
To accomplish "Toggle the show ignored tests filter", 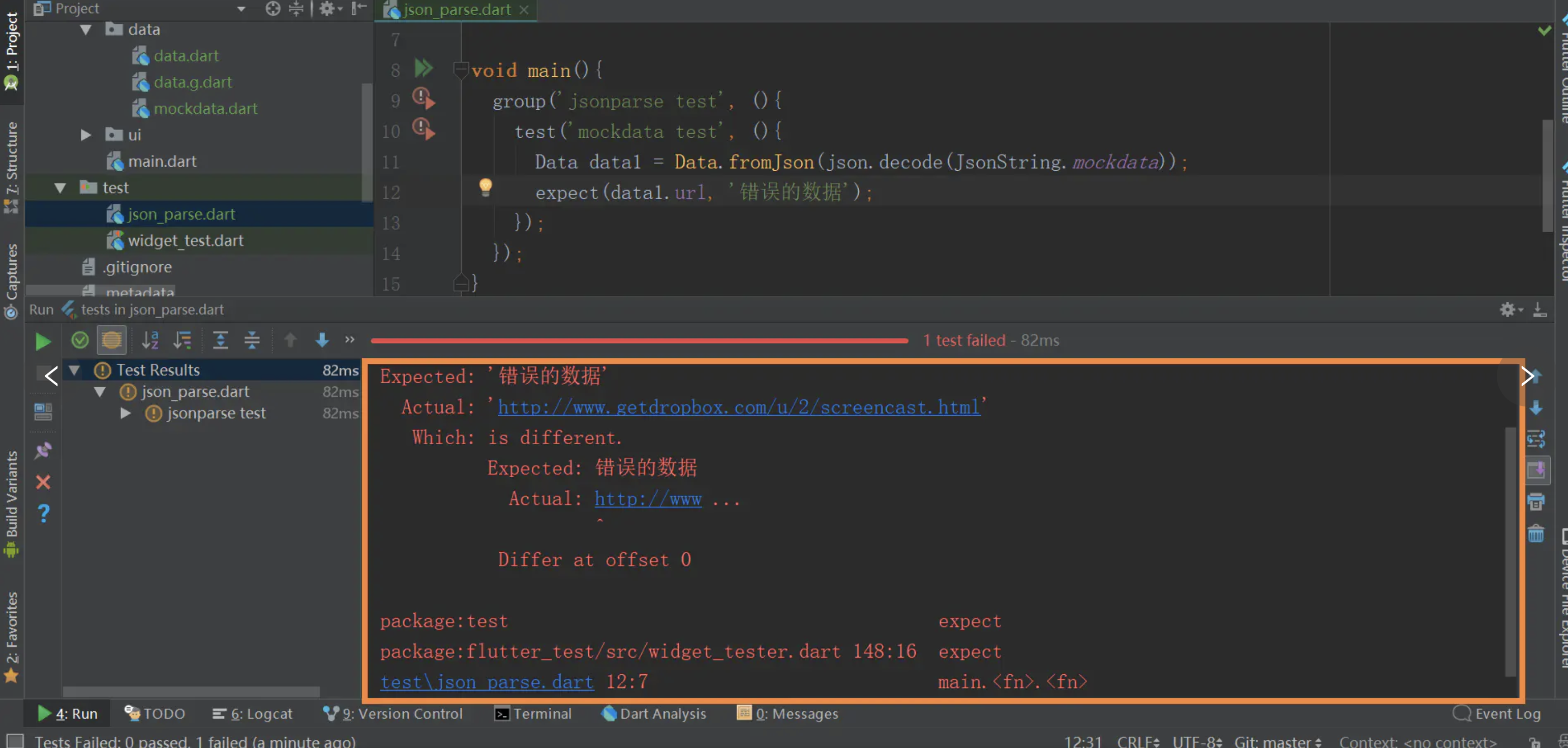I will pyautogui.click(x=111, y=340).
